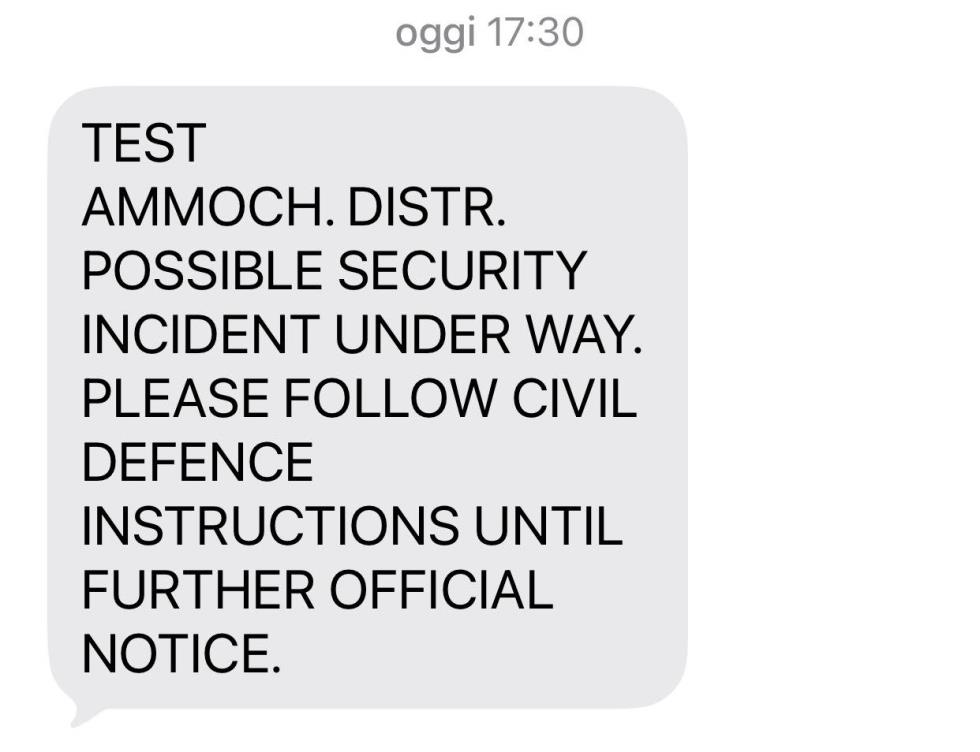Click the "oggi" word in the timestamp
Image resolution: width=980 pixels, height=752 pixels.
[436, 34]
